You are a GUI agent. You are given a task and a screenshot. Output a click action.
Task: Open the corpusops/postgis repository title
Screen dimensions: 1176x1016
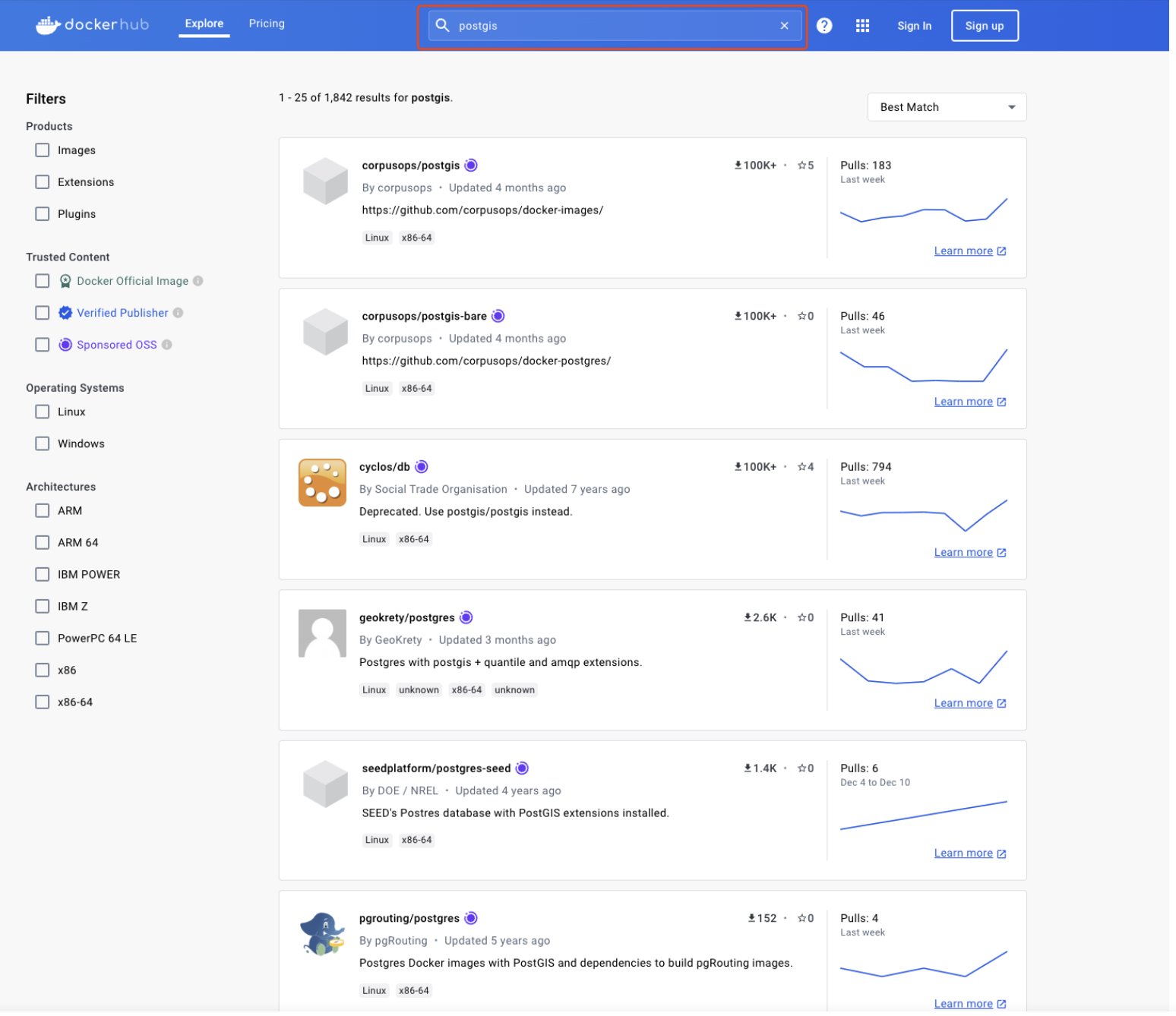pos(413,166)
